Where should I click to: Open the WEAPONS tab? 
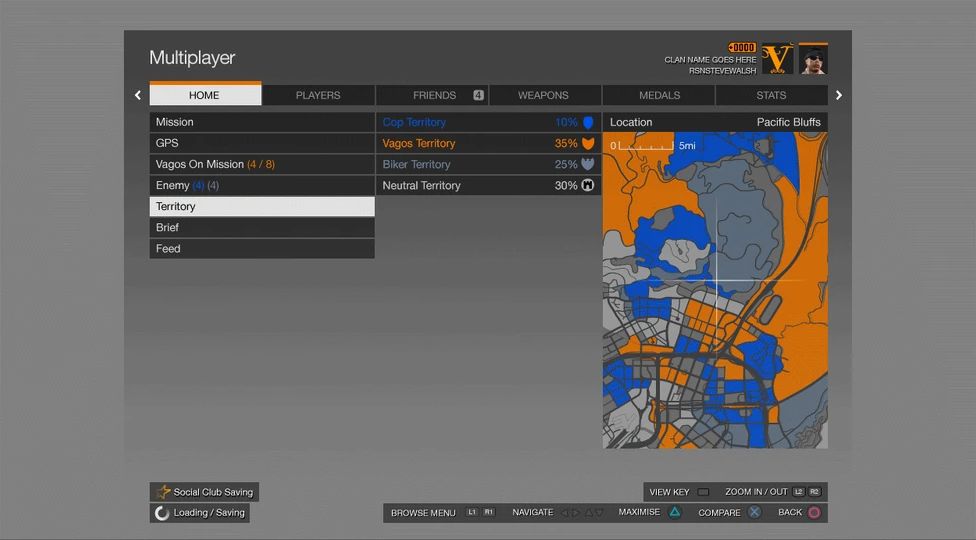pyautogui.click(x=545, y=95)
